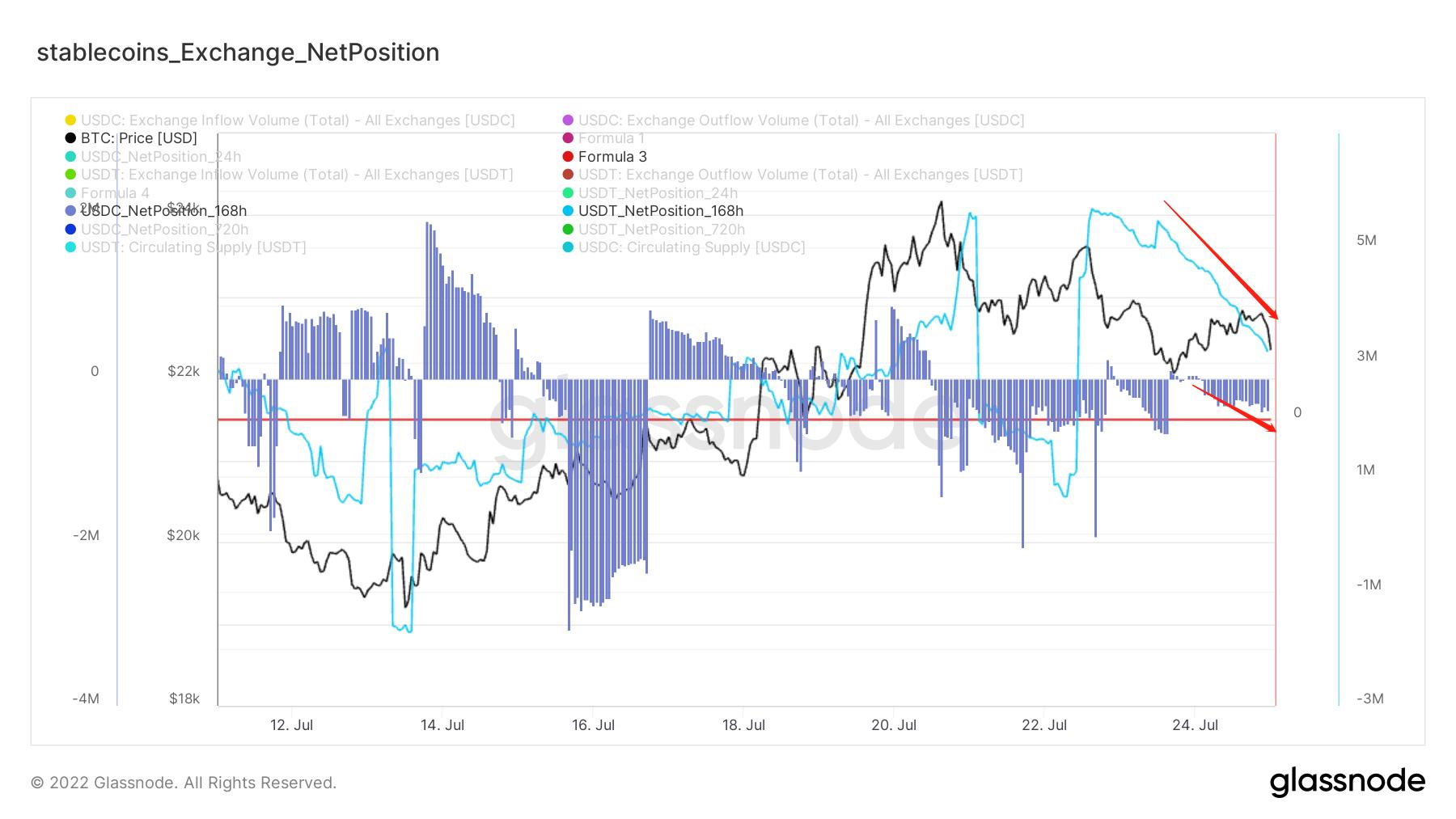The width and height of the screenshot is (1456, 819).
Task: Toggle the BTC: Price [USD] legend series
Action: [138, 138]
